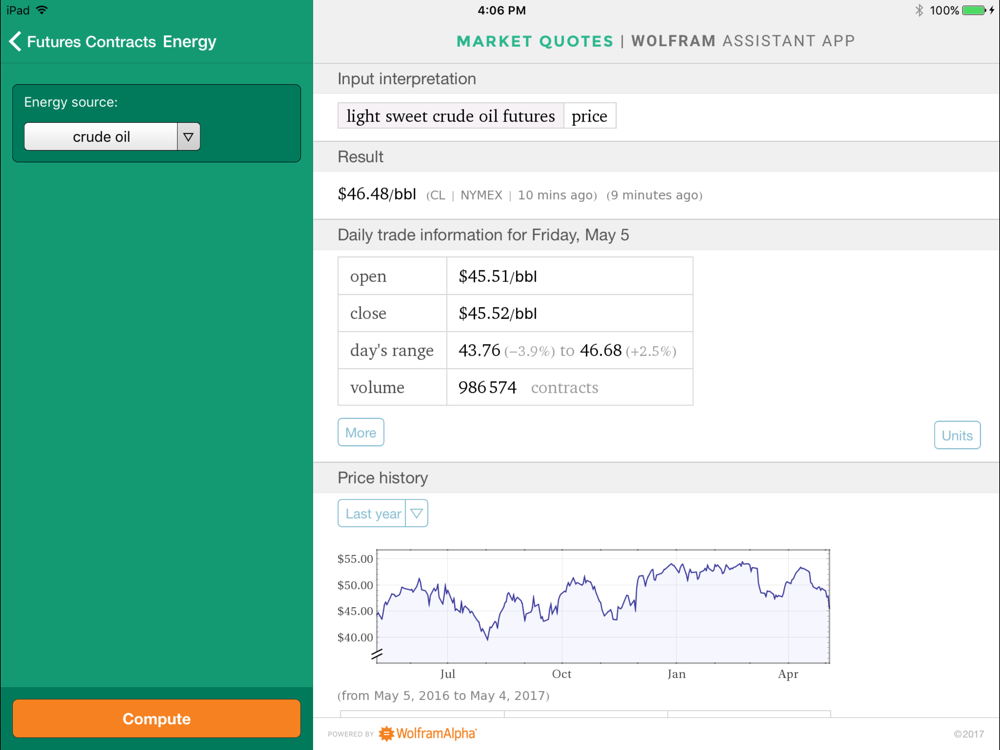The height and width of the screenshot is (750, 1000).
Task: Tap the '10 mins ago' quote delay label
Action: pos(557,195)
